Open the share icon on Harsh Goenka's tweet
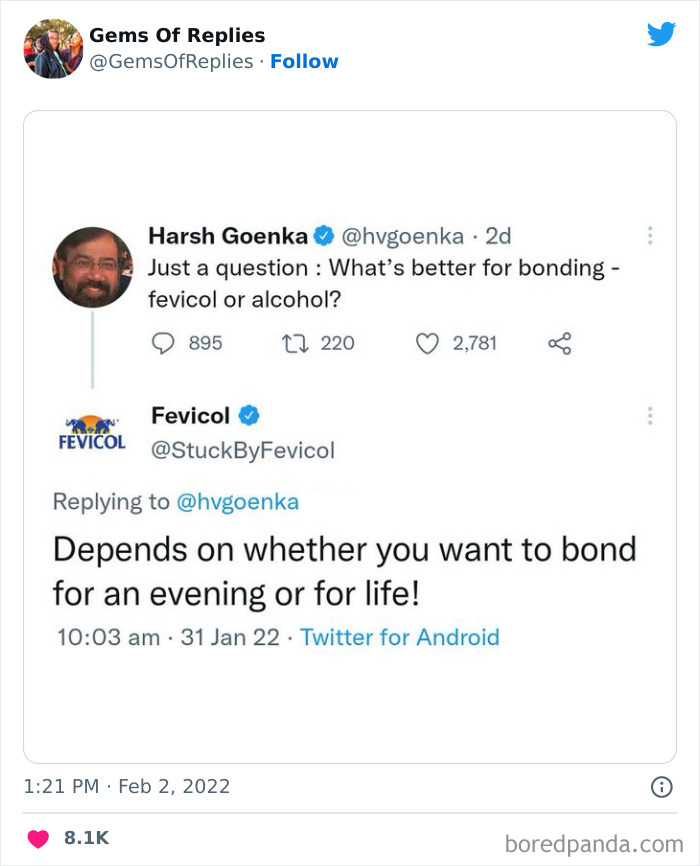Image resolution: width=700 pixels, height=866 pixels. pyautogui.click(x=560, y=343)
